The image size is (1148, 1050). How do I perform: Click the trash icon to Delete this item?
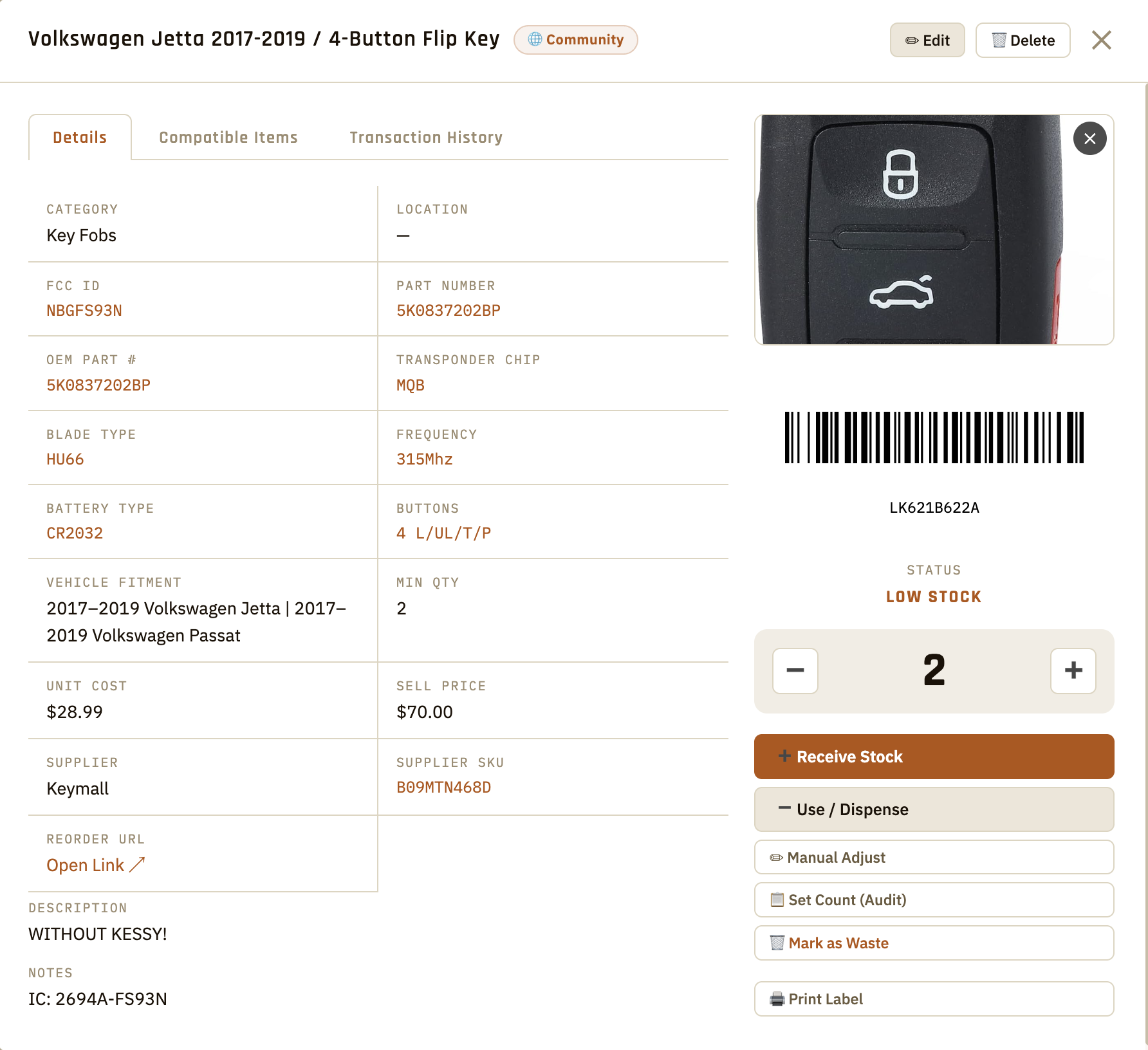click(999, 40)
